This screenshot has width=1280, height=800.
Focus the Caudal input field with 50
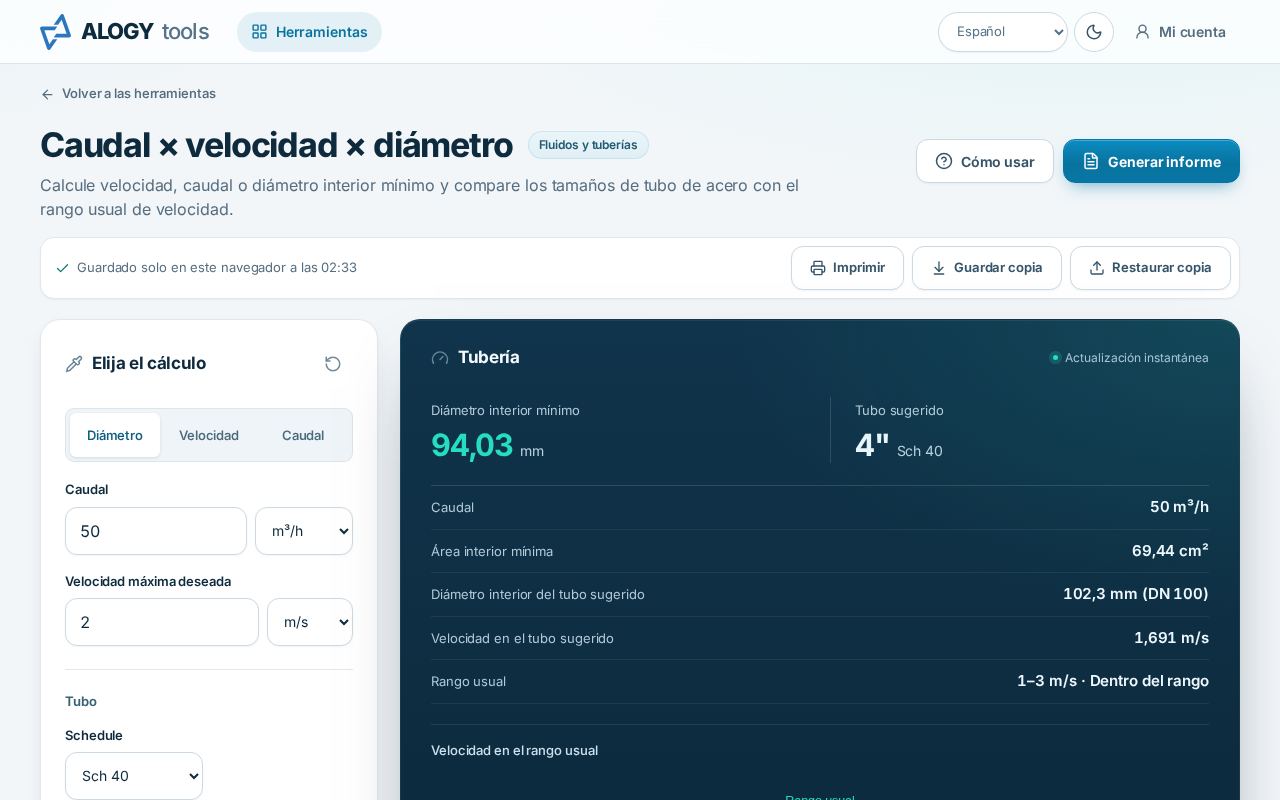156,531
